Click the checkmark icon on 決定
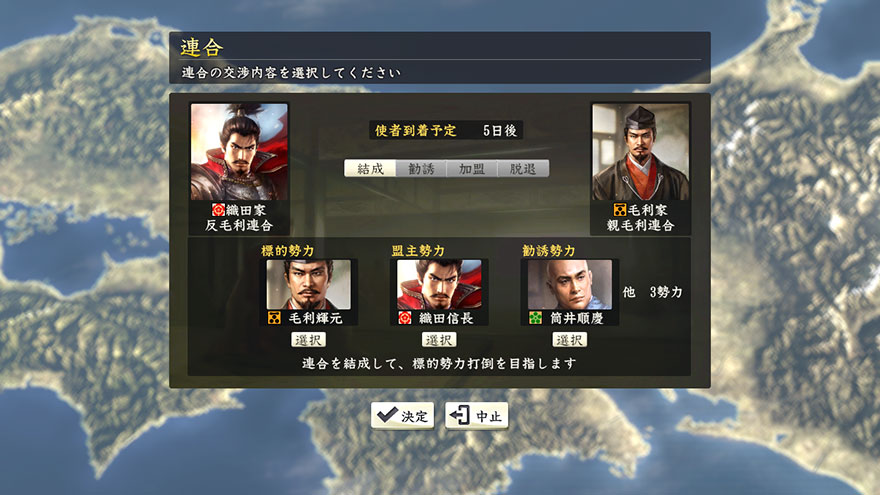Screen dimensions: 880x495 (x=387, y=415)
